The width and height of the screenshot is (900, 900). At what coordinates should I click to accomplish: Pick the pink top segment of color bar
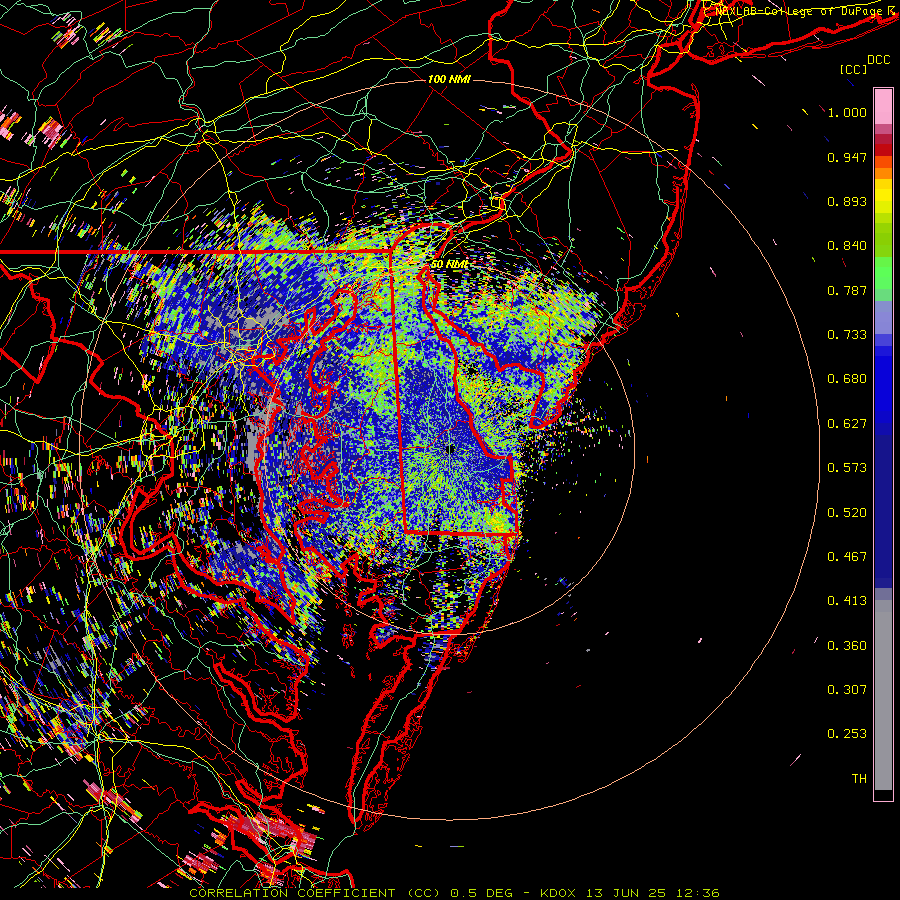coord(883,107)
